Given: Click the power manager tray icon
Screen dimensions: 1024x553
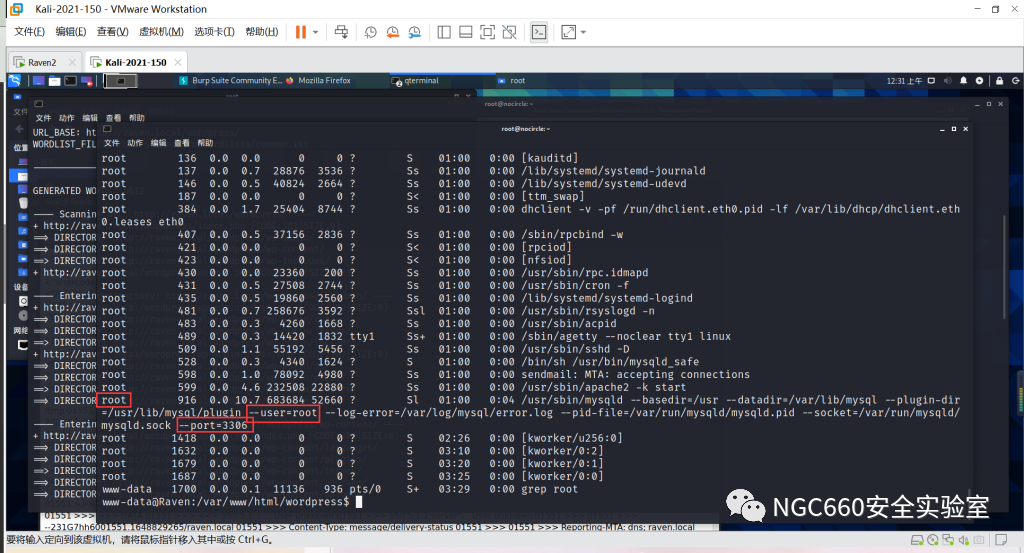Looking at the screenshot, I should [x=979, y=81].
